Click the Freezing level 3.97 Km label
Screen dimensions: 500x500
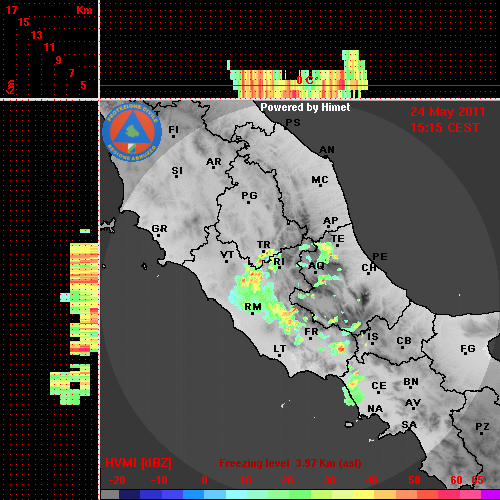[x=290, y=463]
